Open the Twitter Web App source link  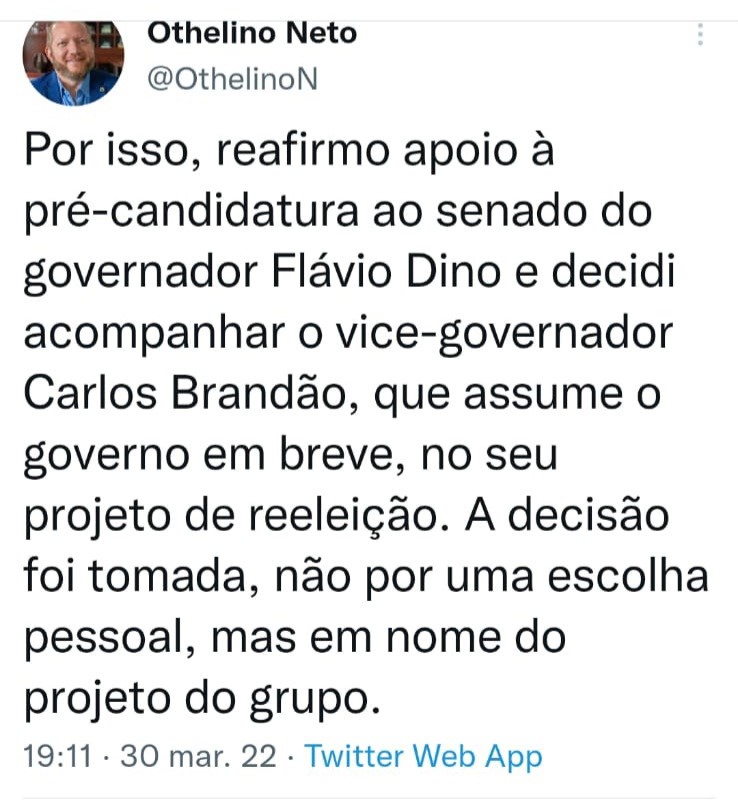click(424, 756)
